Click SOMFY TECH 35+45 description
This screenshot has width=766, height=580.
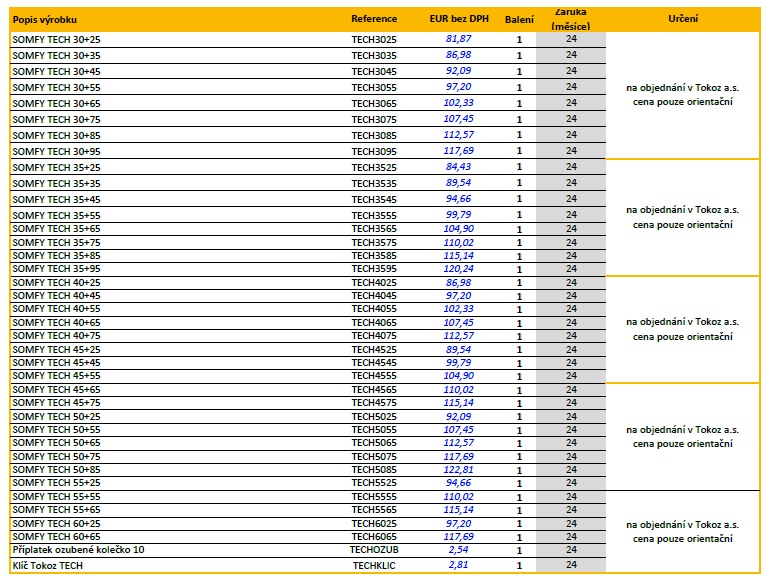[56, 200]
